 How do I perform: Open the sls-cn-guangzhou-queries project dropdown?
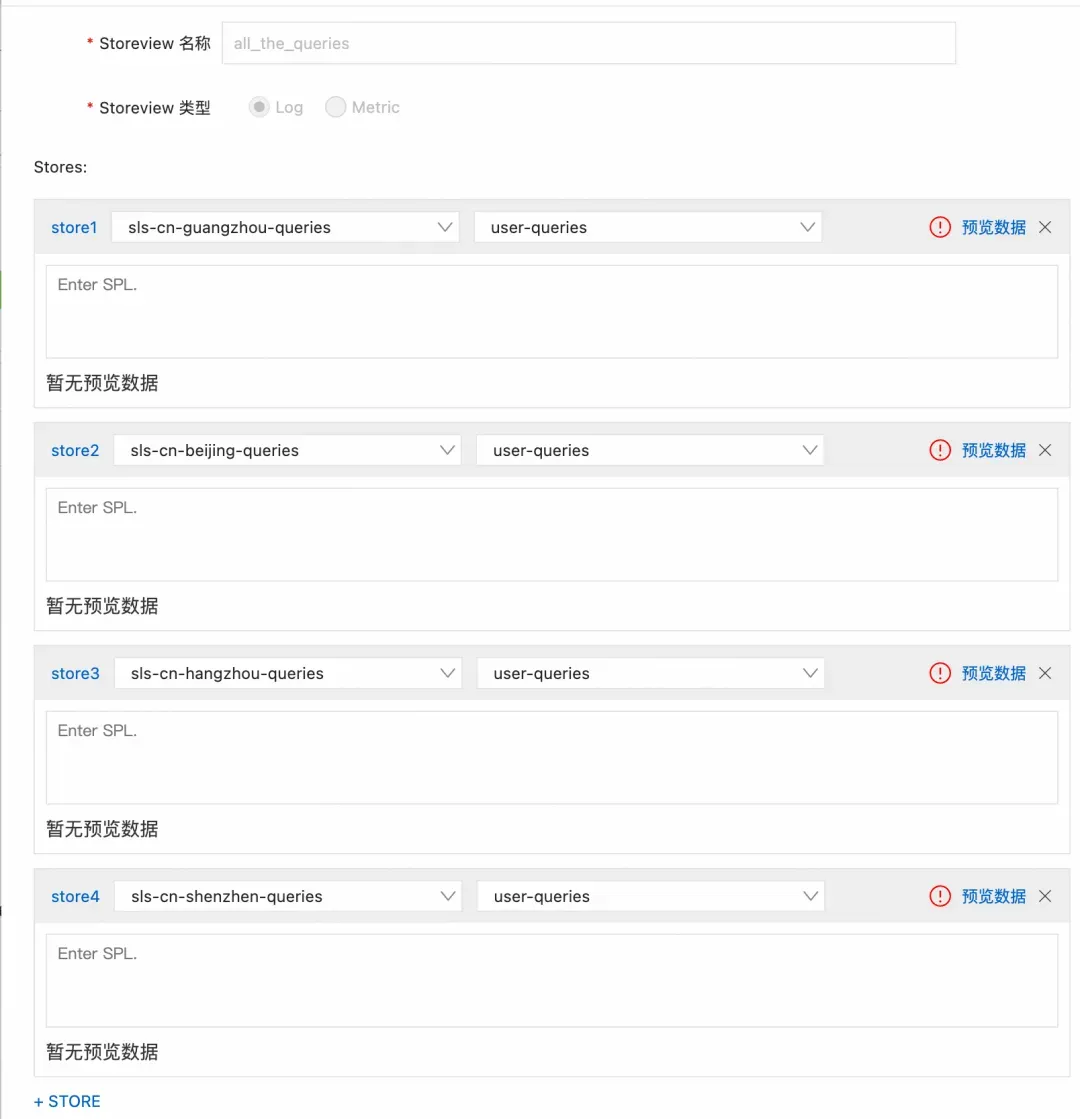coord(285,227)
